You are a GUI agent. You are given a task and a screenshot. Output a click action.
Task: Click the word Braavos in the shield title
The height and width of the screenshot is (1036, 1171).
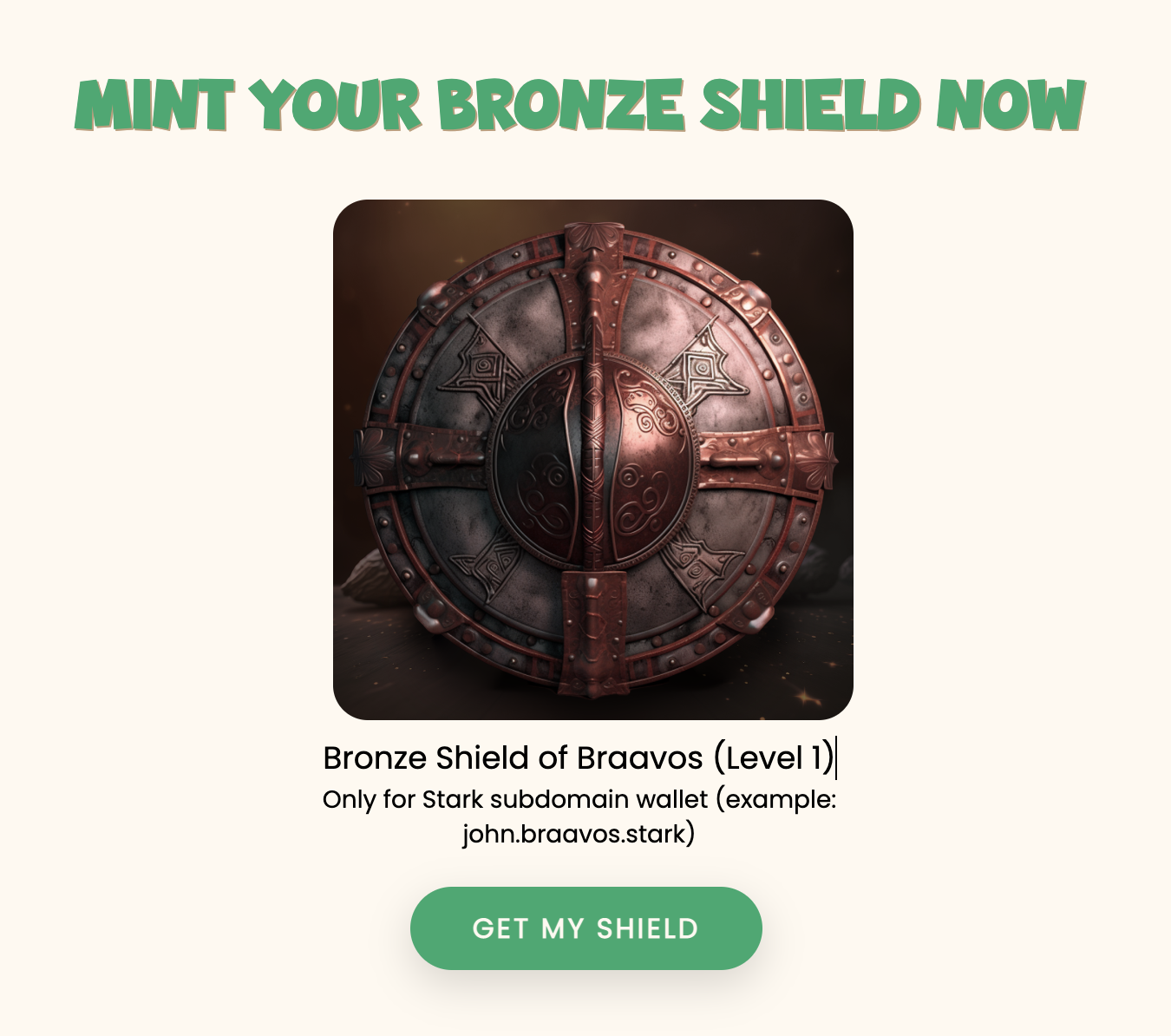click(x=639, y=757)
